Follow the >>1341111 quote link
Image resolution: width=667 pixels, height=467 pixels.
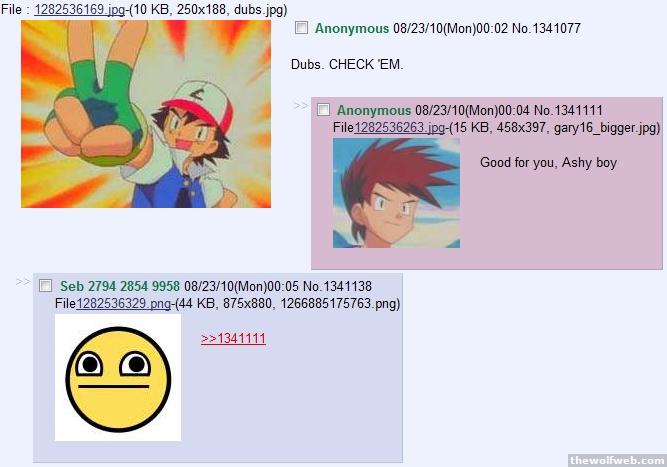click(234, 339)
